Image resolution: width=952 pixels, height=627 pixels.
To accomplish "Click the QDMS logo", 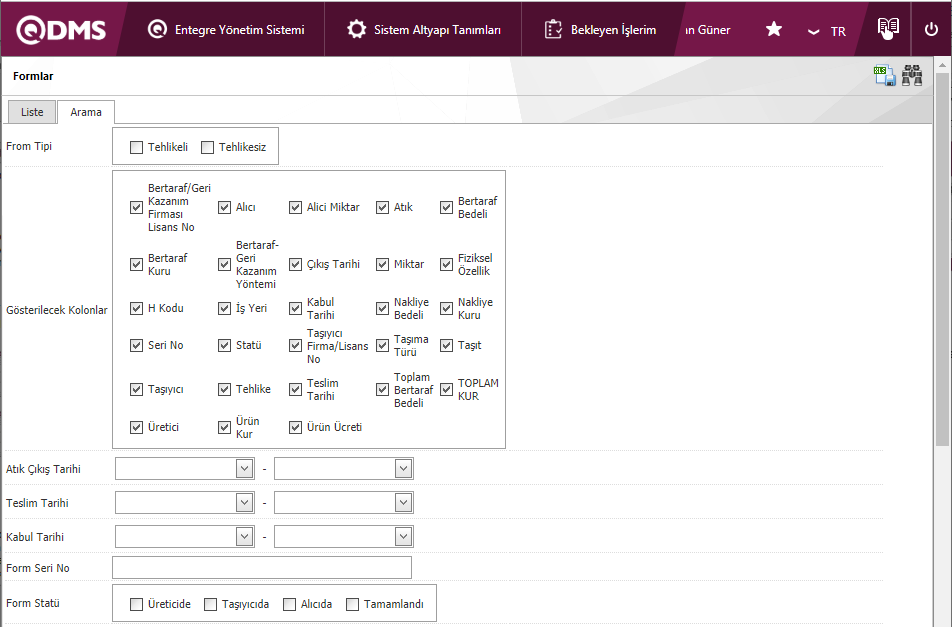I will tap(61, 29).
